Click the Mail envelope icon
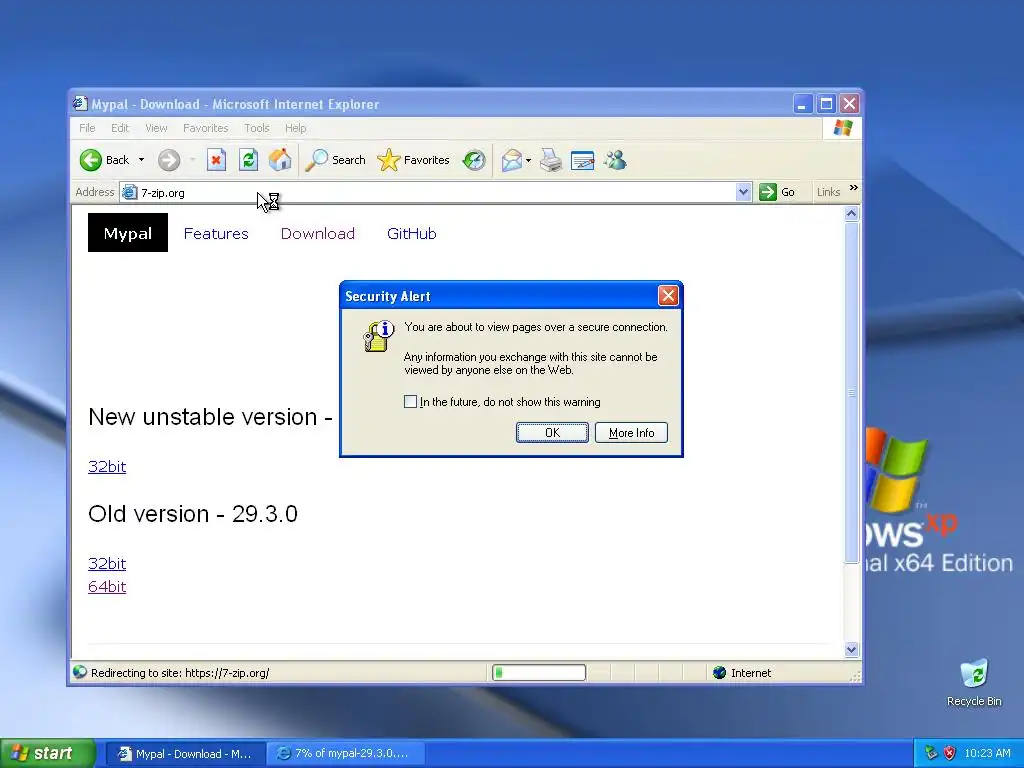The image size is (1024, 768). point(511,160)
